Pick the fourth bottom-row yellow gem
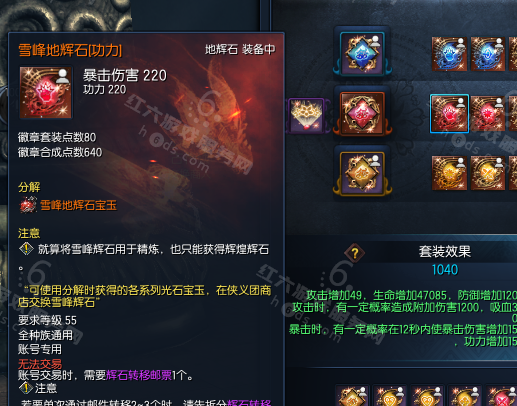 tap(464, 396)
